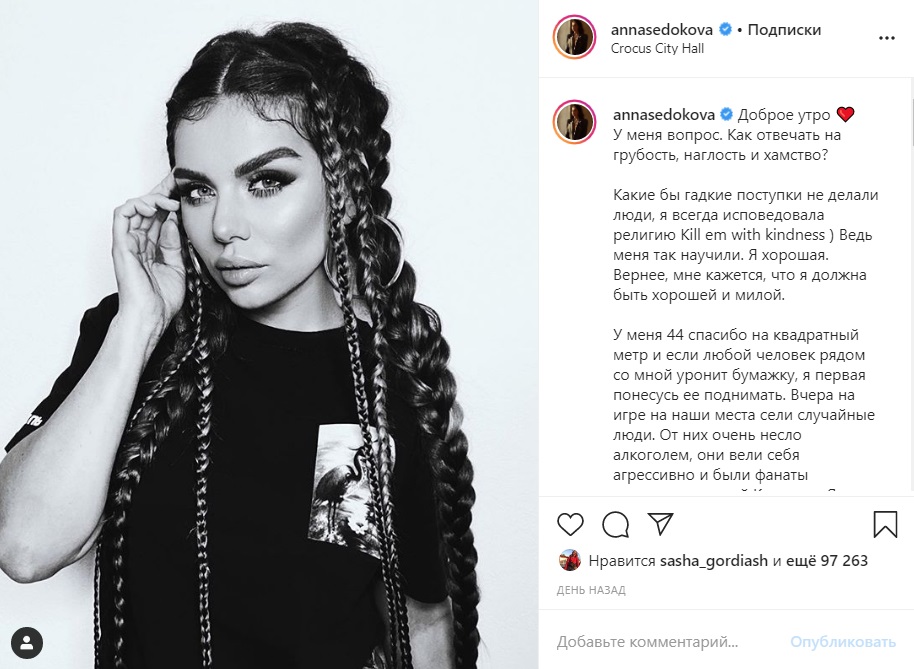Viewport: 914px width, 669px height.
Task: Open the Crocus City Hall location link
Action: coord(657,48)
